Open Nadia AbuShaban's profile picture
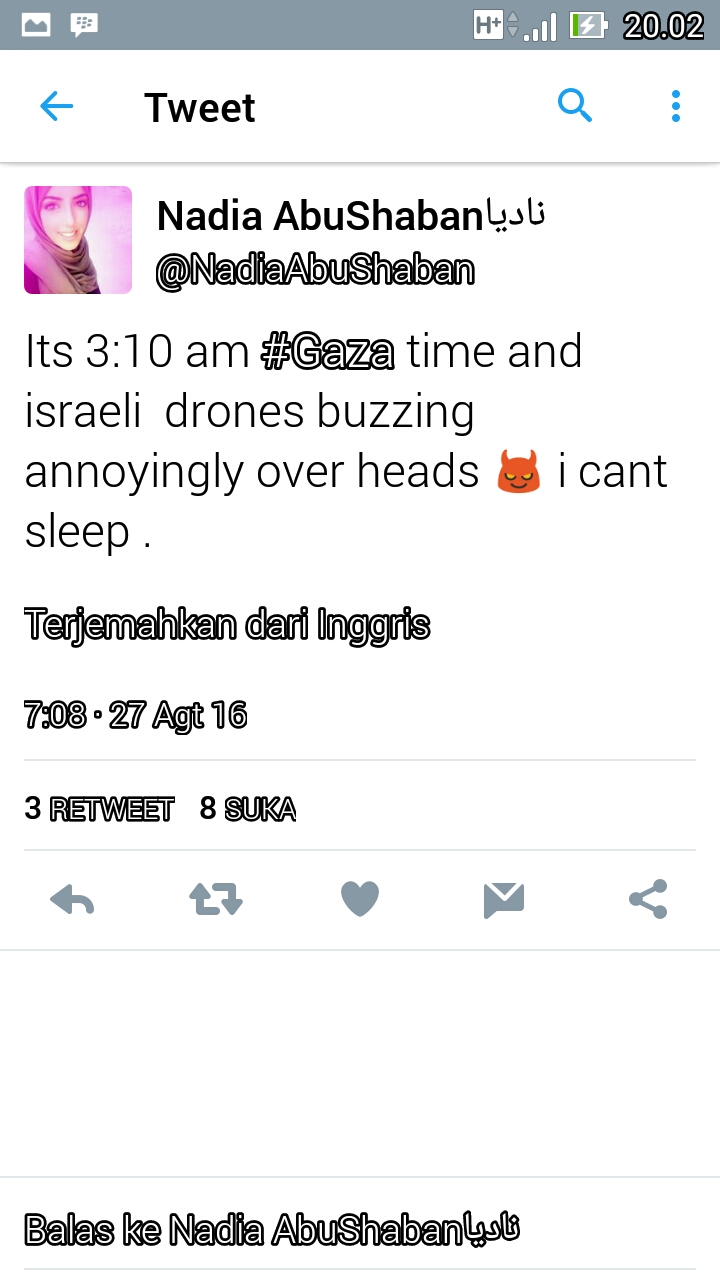 pyautogui.click(x=78, y=240)
